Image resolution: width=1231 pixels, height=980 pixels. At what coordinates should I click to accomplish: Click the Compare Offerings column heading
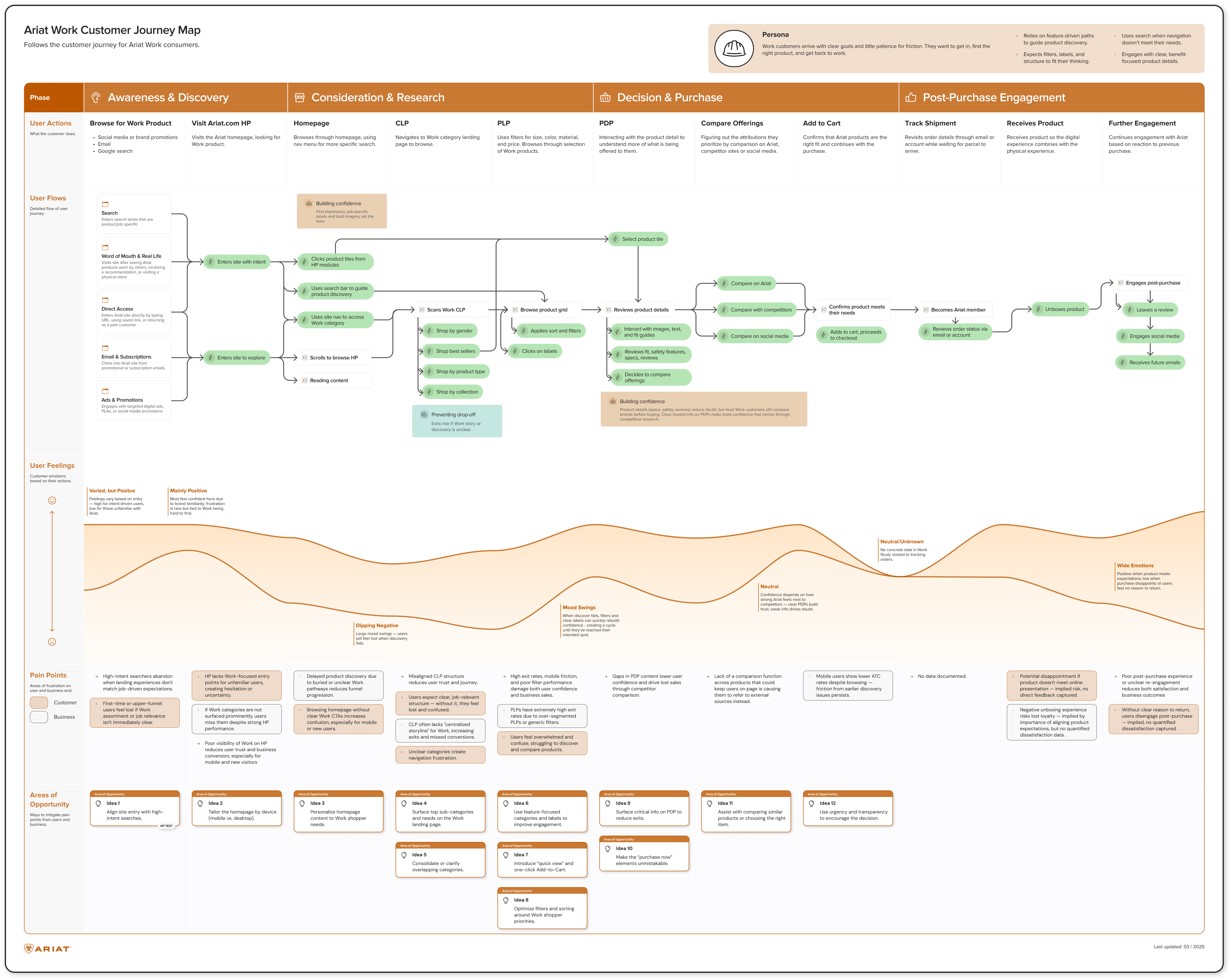732,123
